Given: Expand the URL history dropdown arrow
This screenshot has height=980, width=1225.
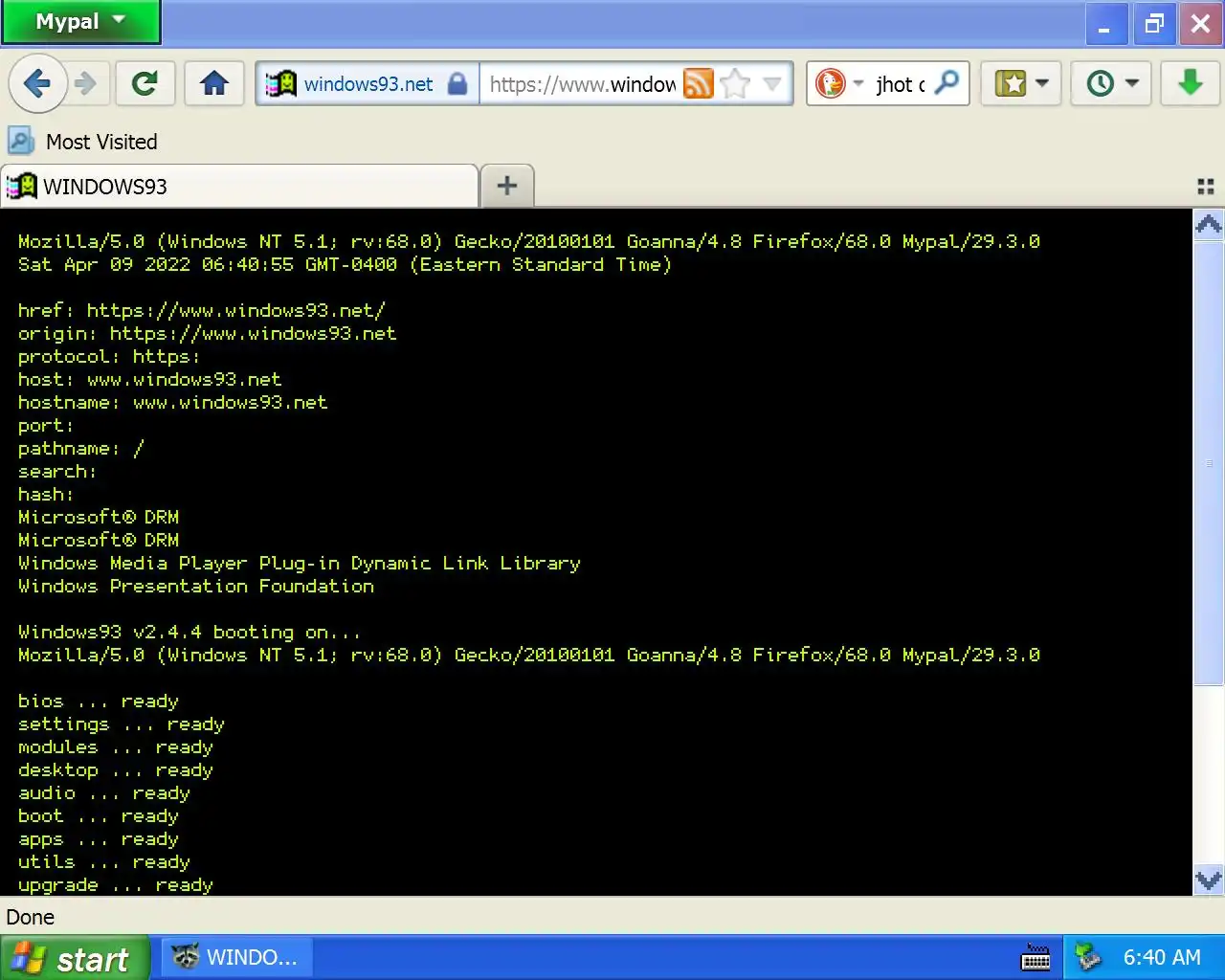Looking at the screenshot, I should coord(772,84).
